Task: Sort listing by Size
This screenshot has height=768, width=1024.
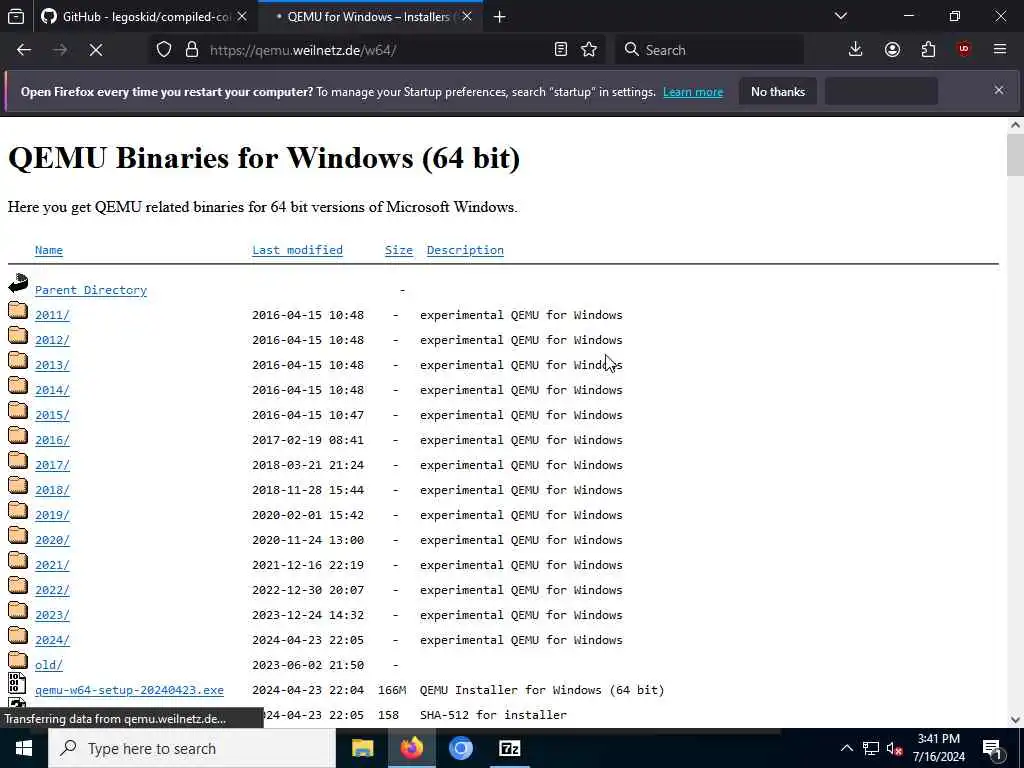Action: point(399,250)
